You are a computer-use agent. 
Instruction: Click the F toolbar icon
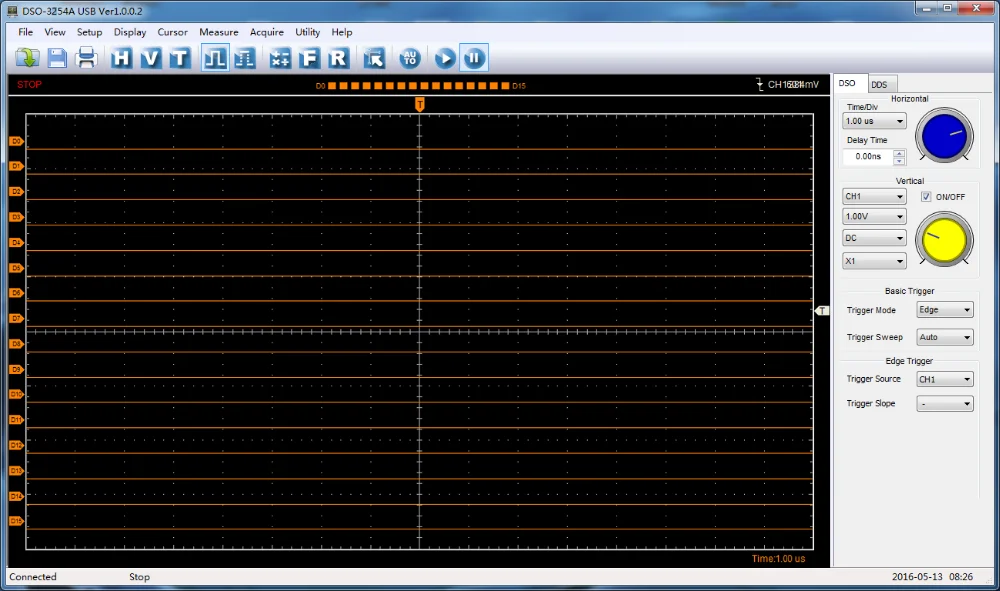tap(309, 58)
